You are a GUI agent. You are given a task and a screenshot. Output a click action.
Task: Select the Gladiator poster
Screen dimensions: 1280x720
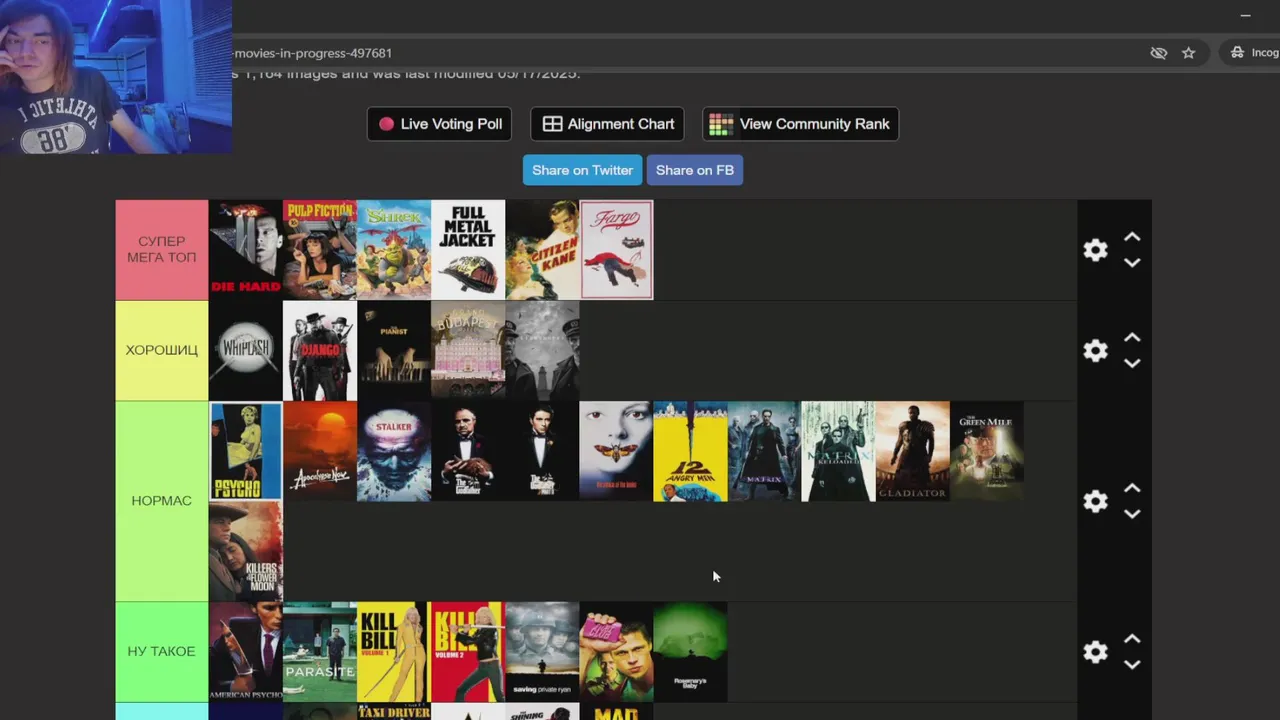[912, 451]
